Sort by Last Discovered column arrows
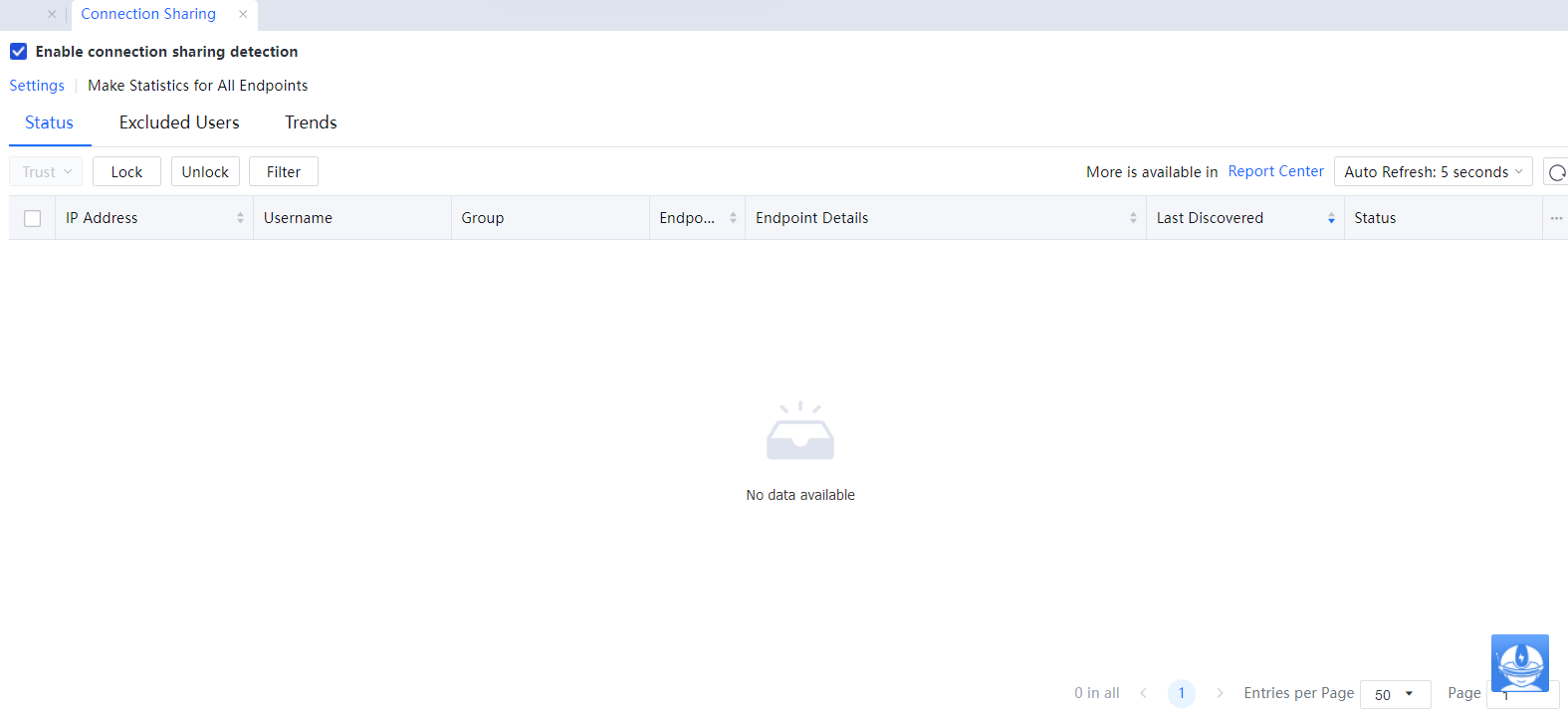Image resolution: width=1568 pixels, height=716 pixels. 1331,218
